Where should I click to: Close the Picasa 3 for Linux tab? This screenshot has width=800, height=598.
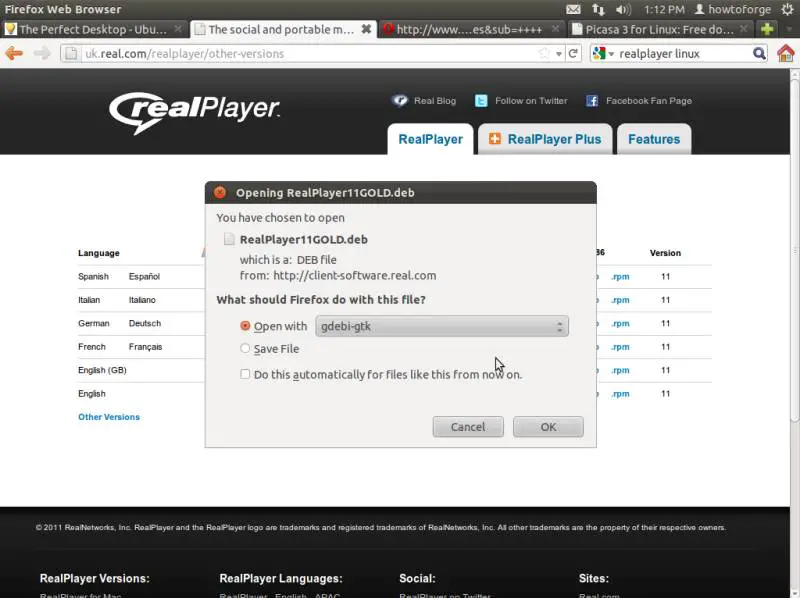point(744,29)
